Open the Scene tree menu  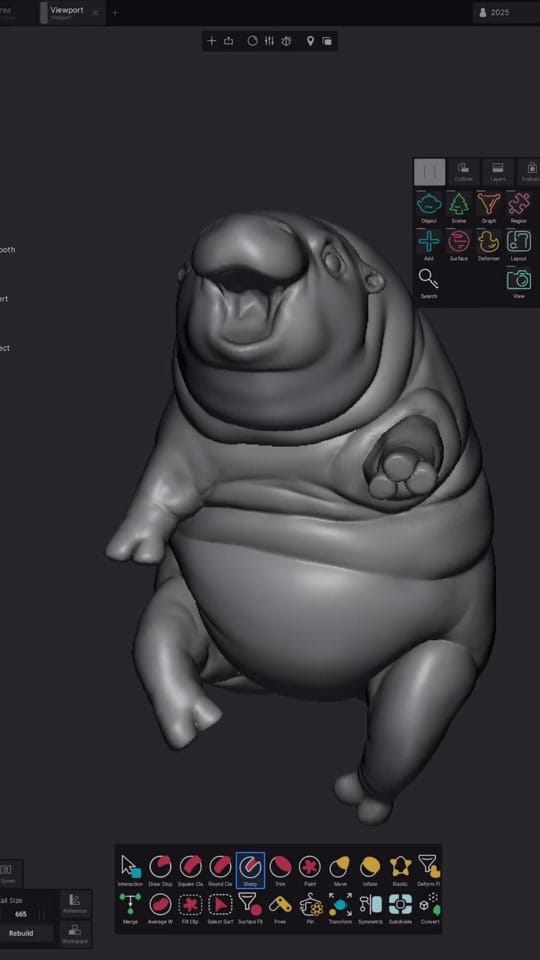459,208
